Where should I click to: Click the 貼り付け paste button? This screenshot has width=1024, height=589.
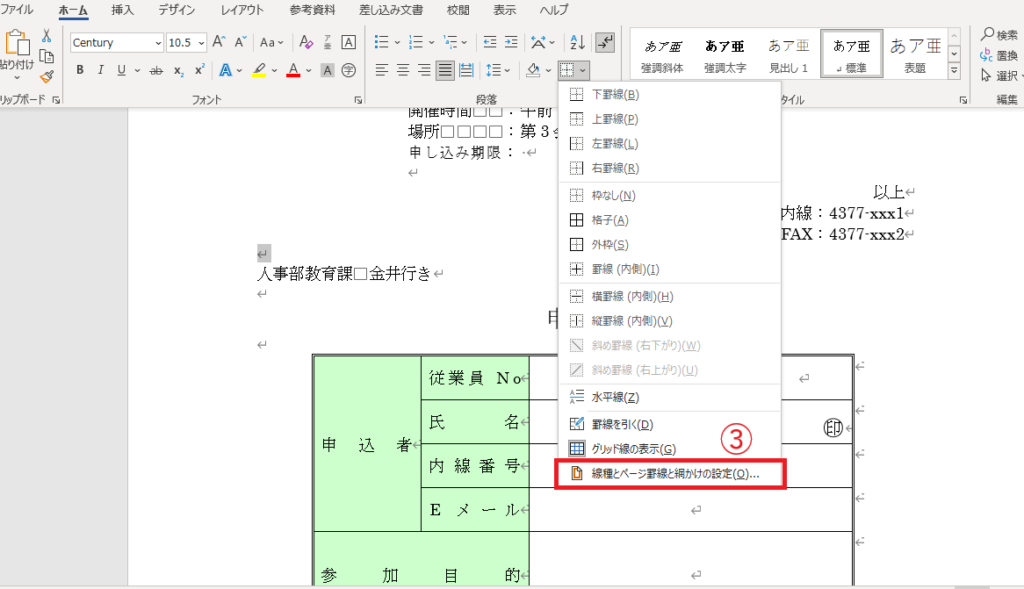[16, 52]
